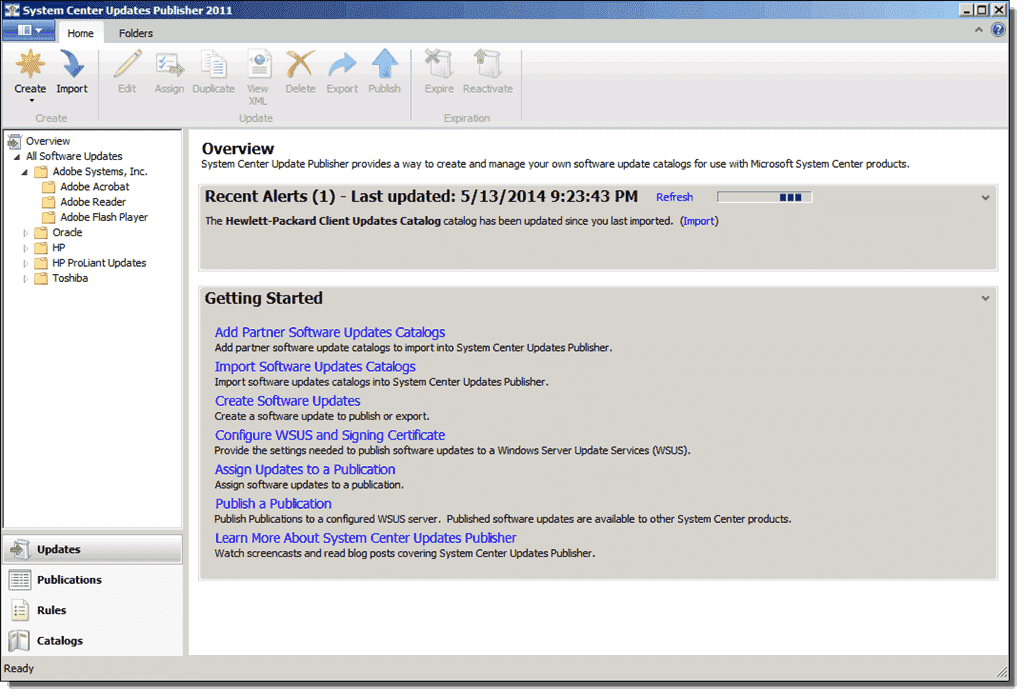Image resolution: width=1024 pixels, height=696 pixels.
Task: Click the Publish up-arrow icon
Action: [x=385, y=65]
